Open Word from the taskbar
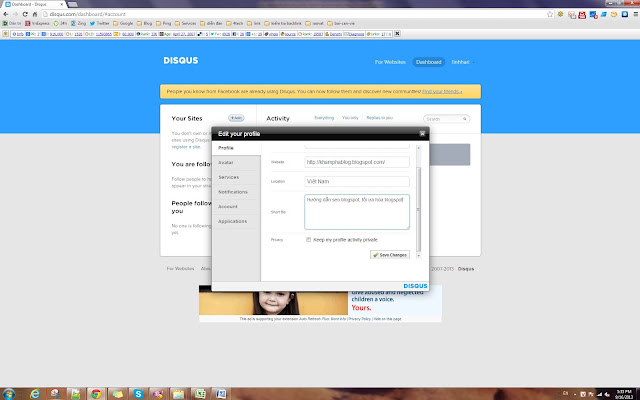 point(220,394)
